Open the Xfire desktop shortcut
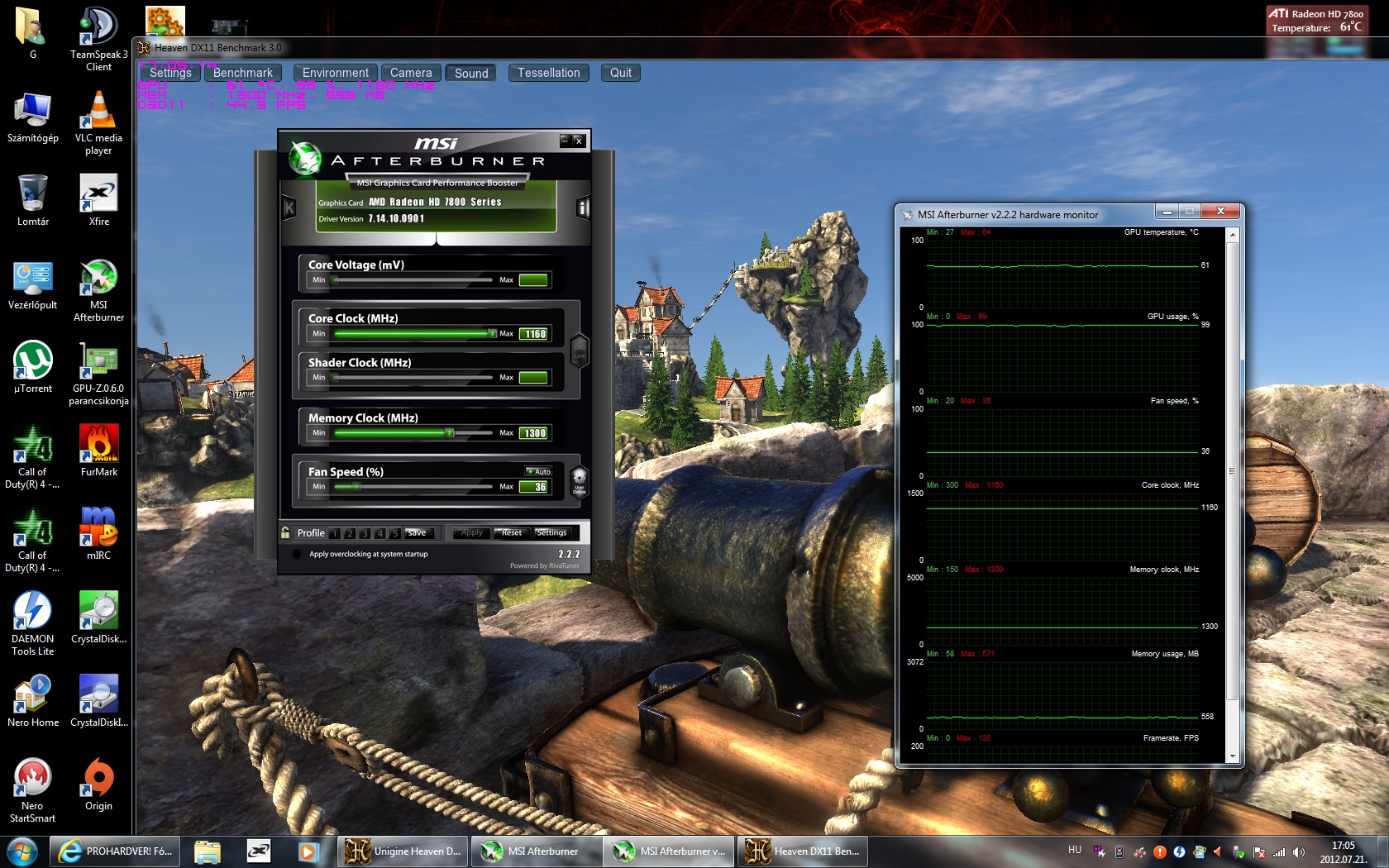Image resolution: width=1389 pixels, height=868 pixels. pos(98,199)
